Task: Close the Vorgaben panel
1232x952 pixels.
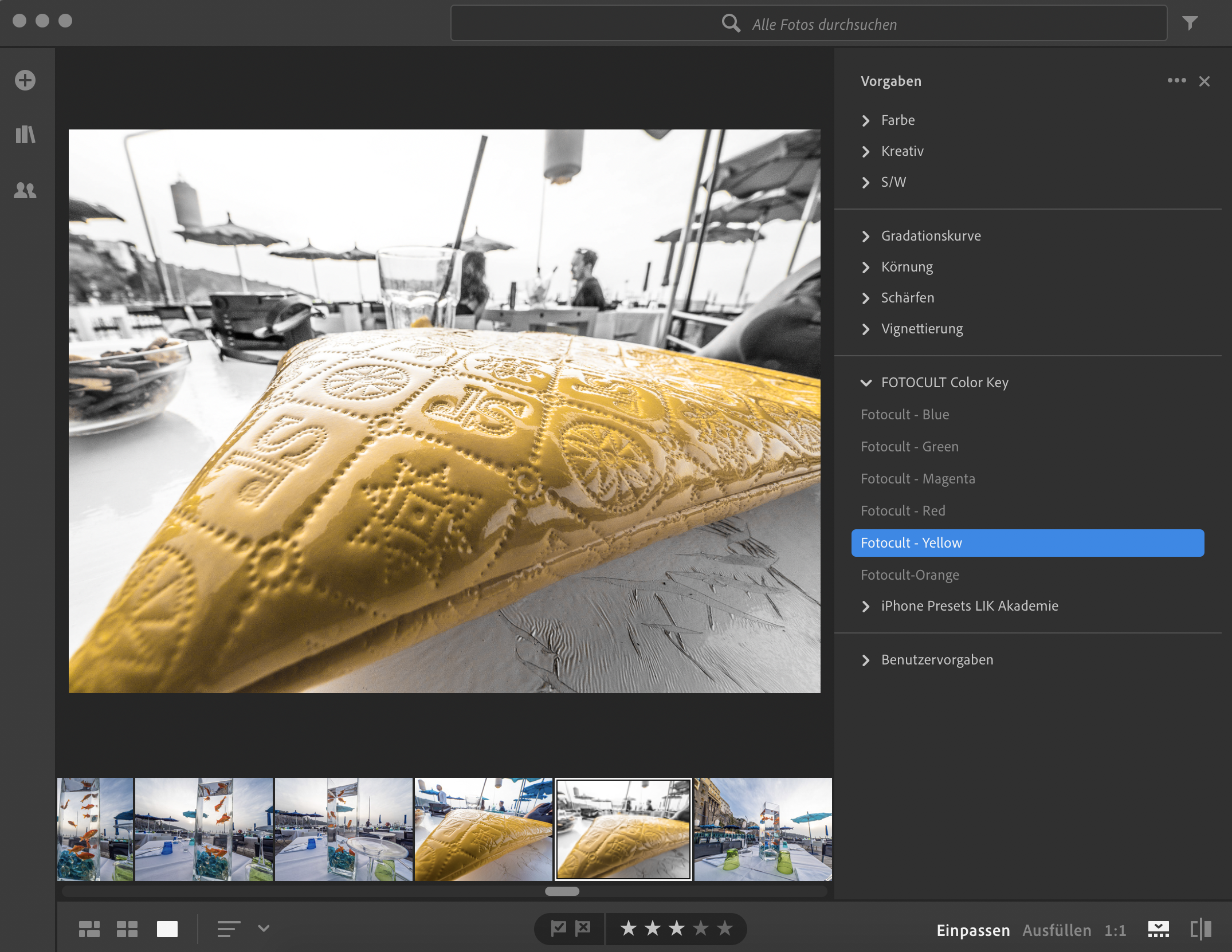Action: click(1204, 81)
